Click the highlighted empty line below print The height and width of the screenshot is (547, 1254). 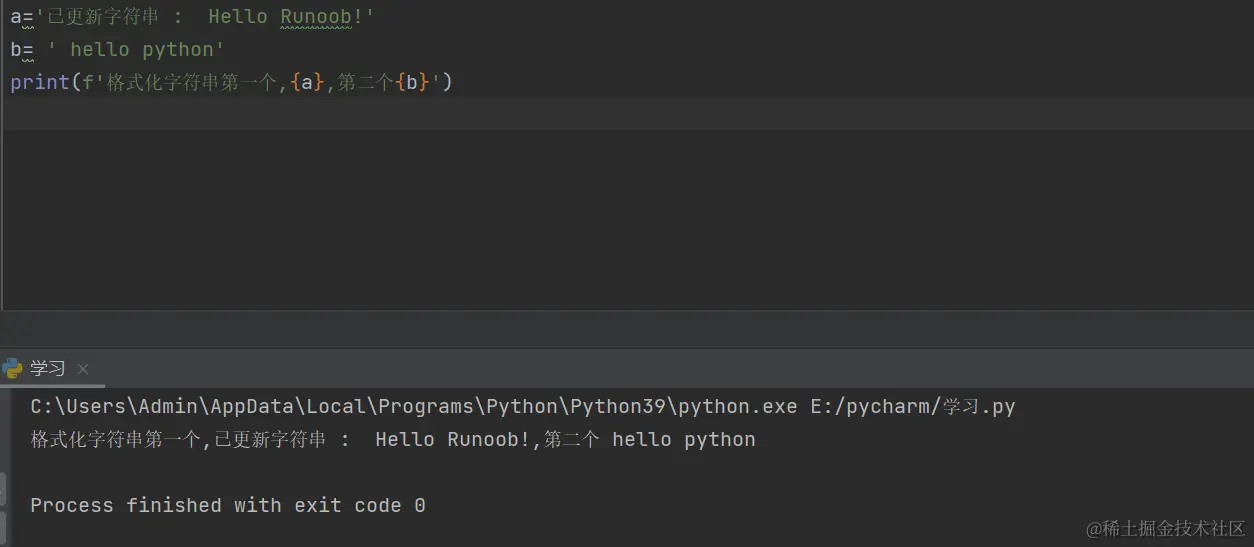[x=600, y=114]
